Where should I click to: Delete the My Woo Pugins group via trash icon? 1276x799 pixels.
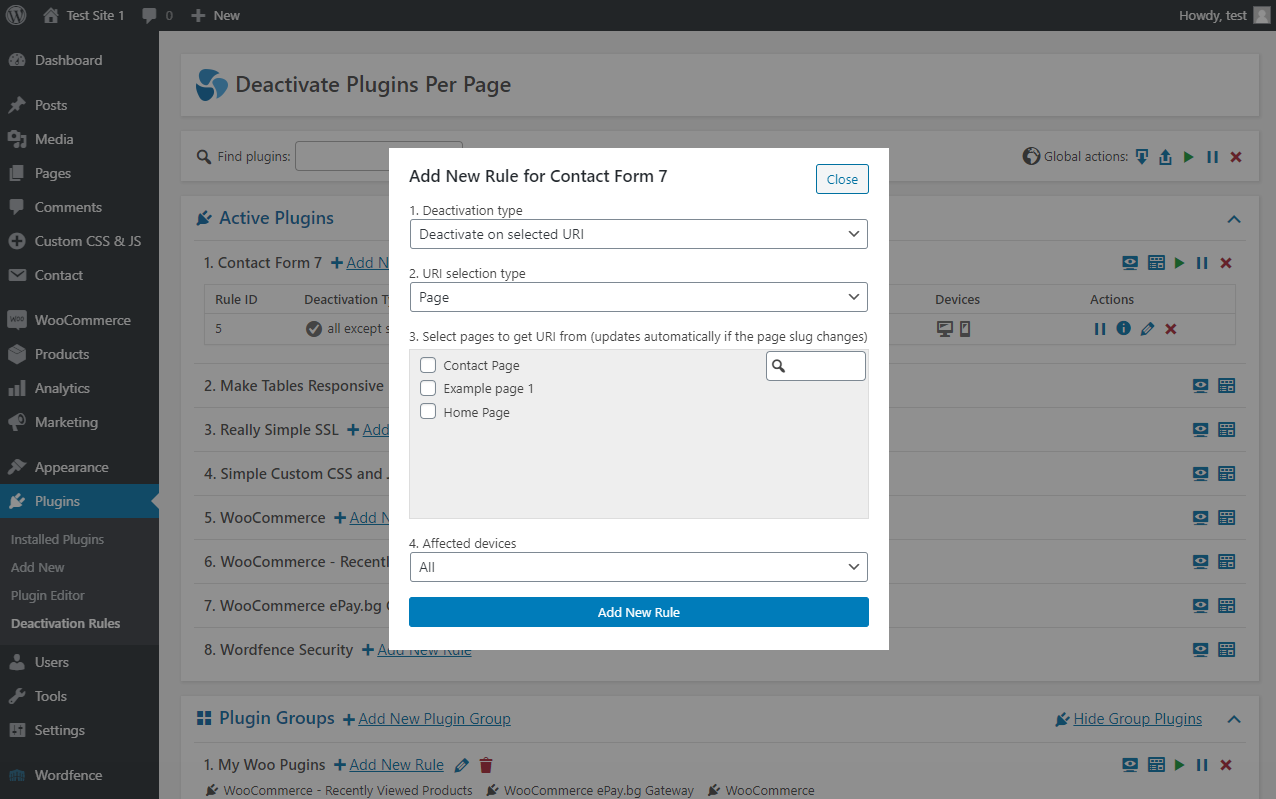pos(485,764)
